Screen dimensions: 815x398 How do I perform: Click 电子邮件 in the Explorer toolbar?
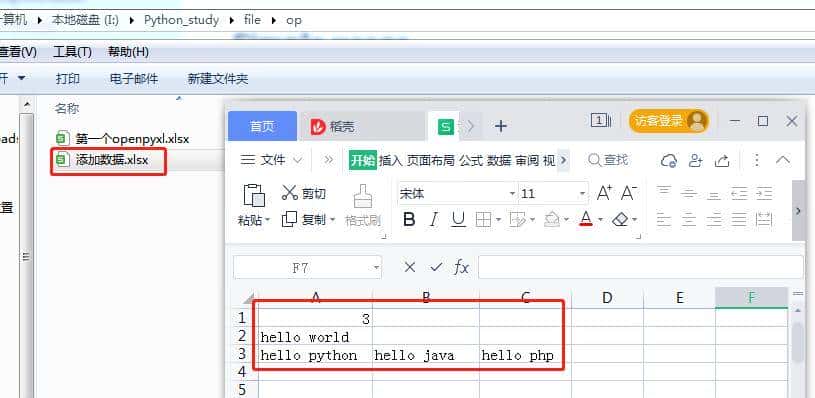pyautogui.click(x=134, y=79)
